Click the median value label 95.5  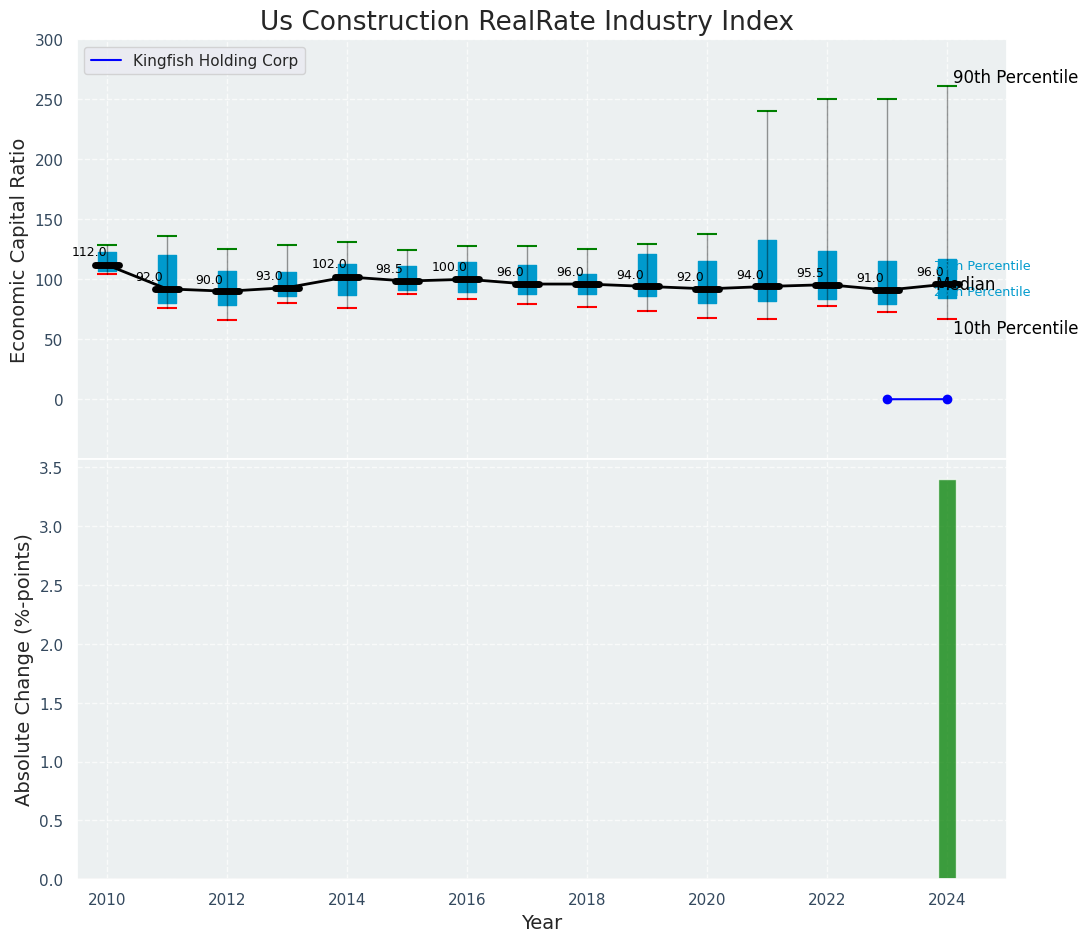pos(810,273)
